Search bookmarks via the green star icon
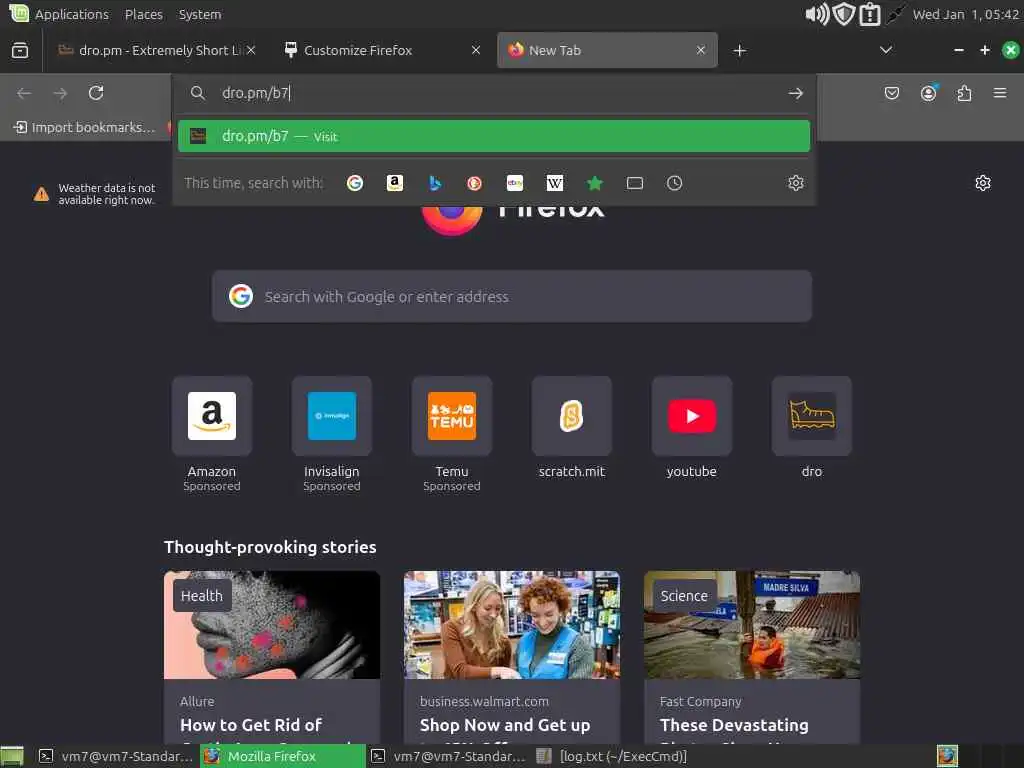1024x768 pixels. [x=594, y=184]
